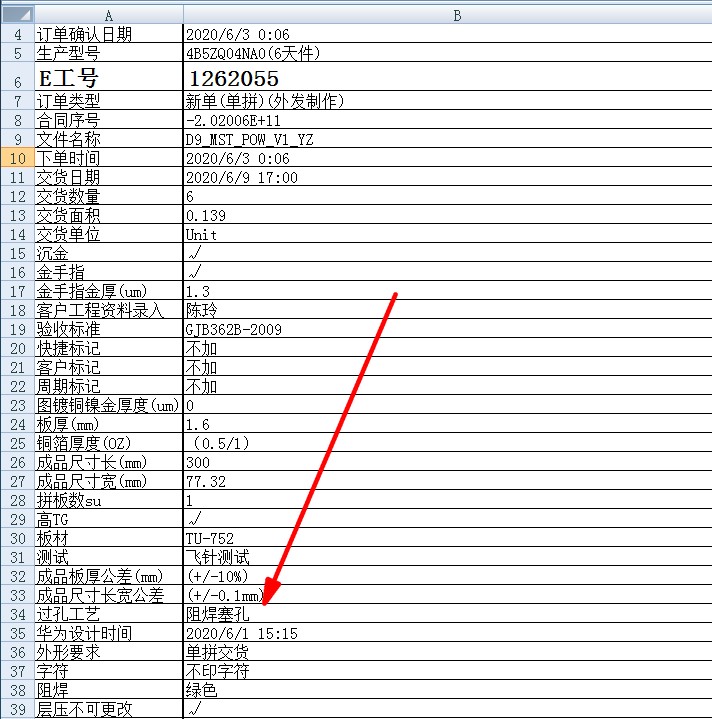Click cell 不印字符

tap(447, 672)
